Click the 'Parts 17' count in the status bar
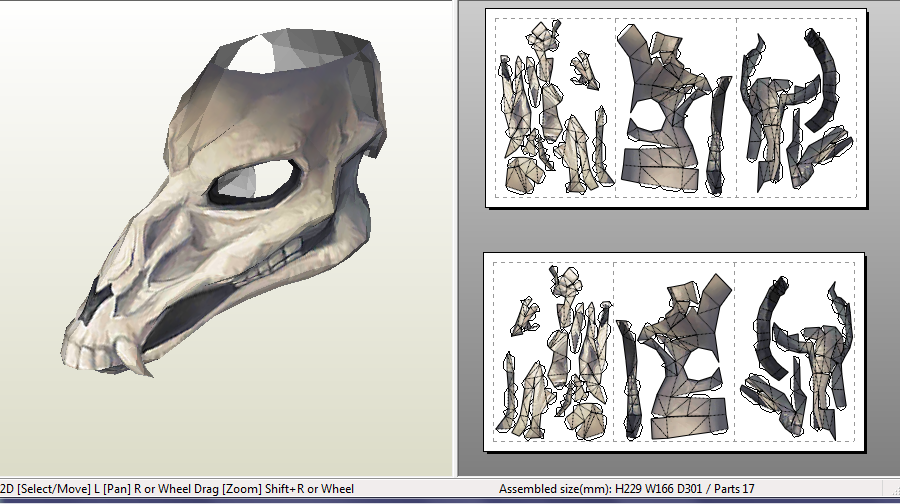This screenshot has height=504, width=900. [734, 489]
